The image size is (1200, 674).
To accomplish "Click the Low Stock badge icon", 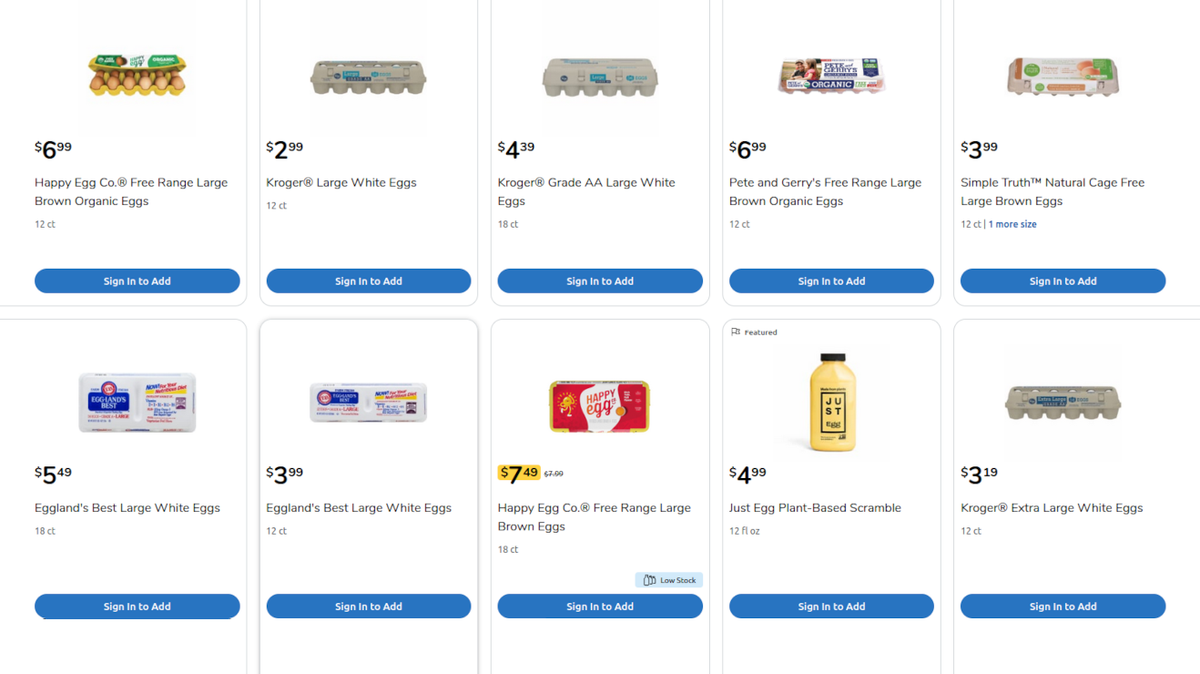I will [650, 580].
